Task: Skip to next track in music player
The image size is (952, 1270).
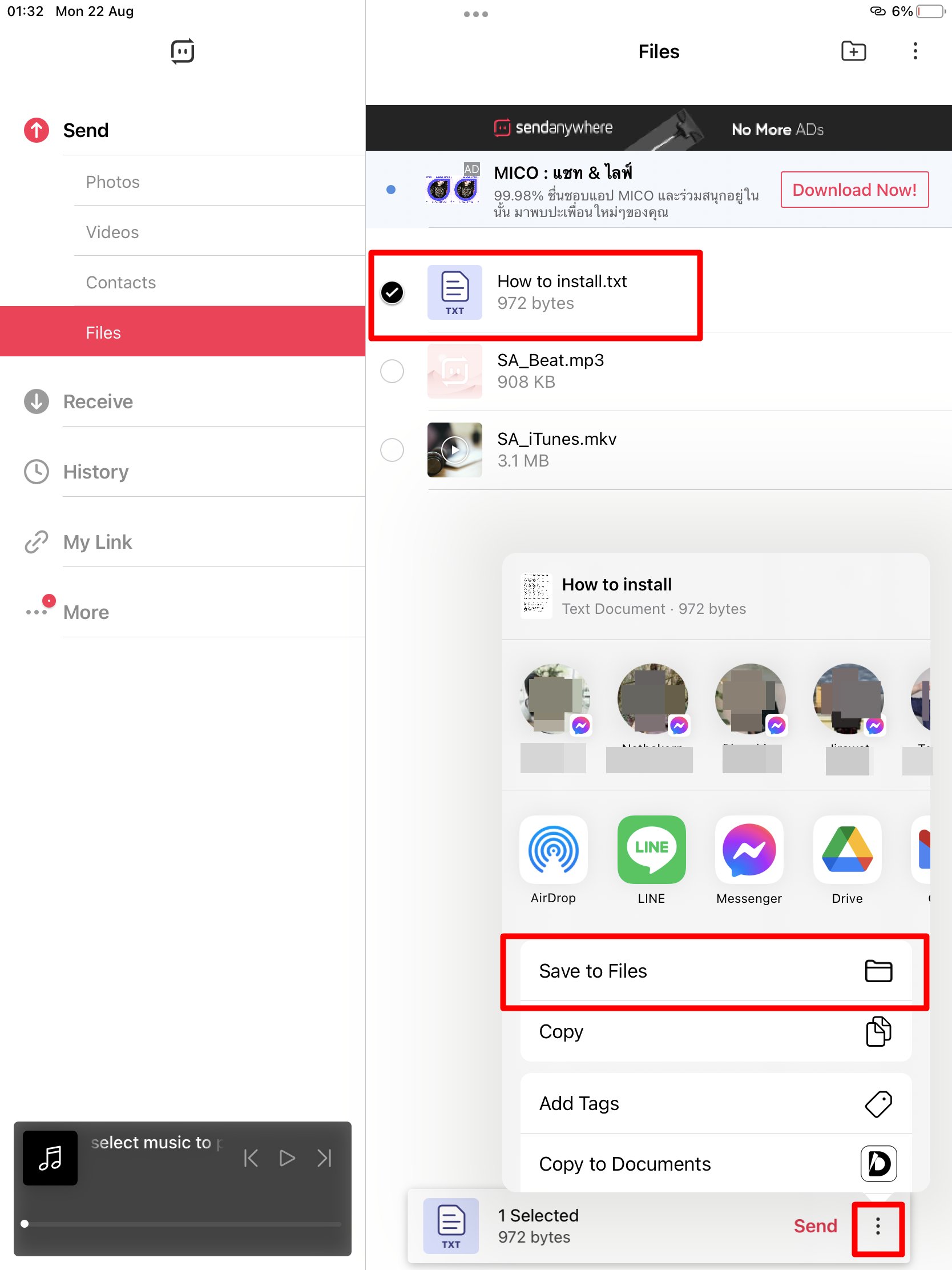Action: 325,1158
